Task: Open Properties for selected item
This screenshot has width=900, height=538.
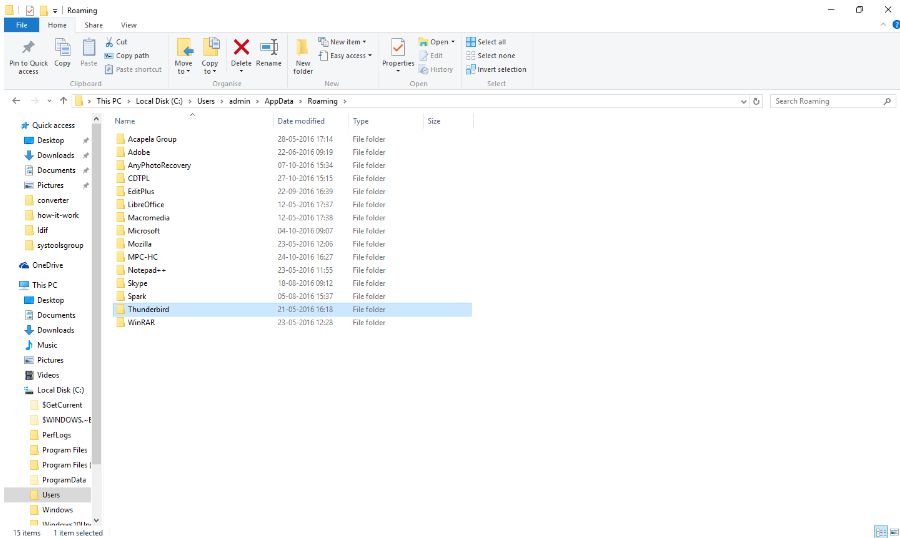Action: coord(398,55)
